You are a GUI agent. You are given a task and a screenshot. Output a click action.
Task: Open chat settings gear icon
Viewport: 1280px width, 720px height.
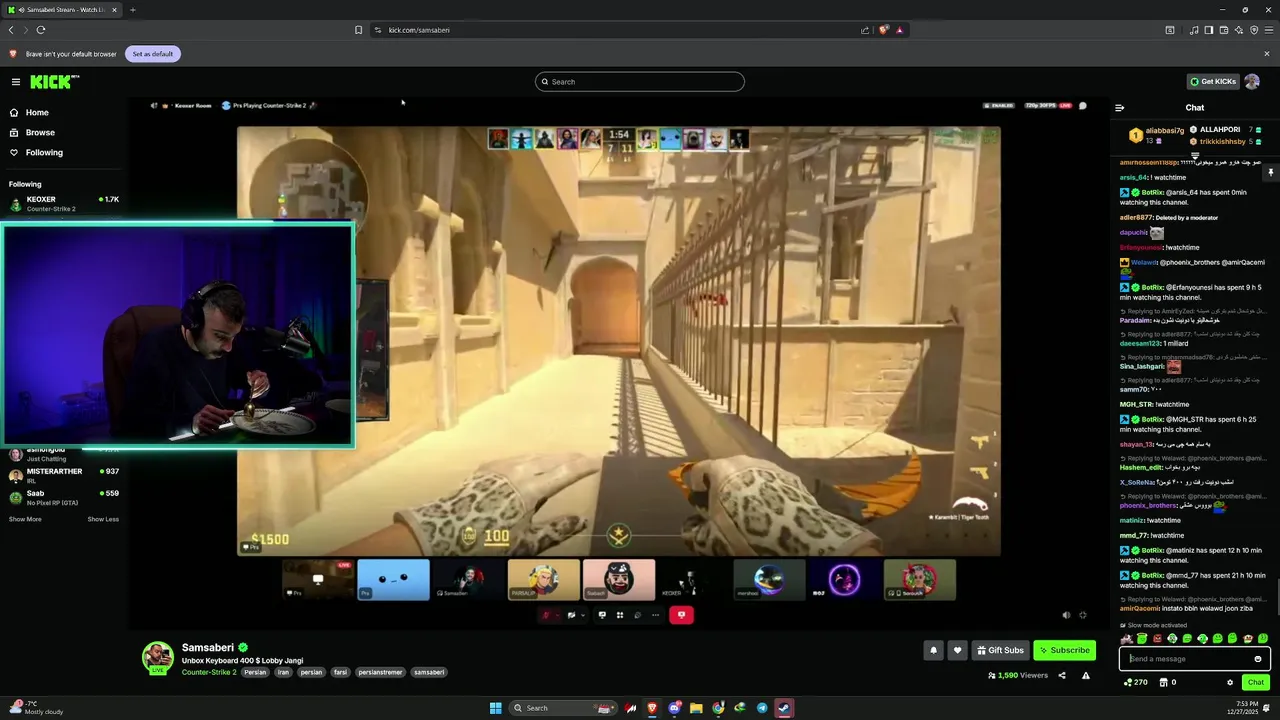(1230, 683)
